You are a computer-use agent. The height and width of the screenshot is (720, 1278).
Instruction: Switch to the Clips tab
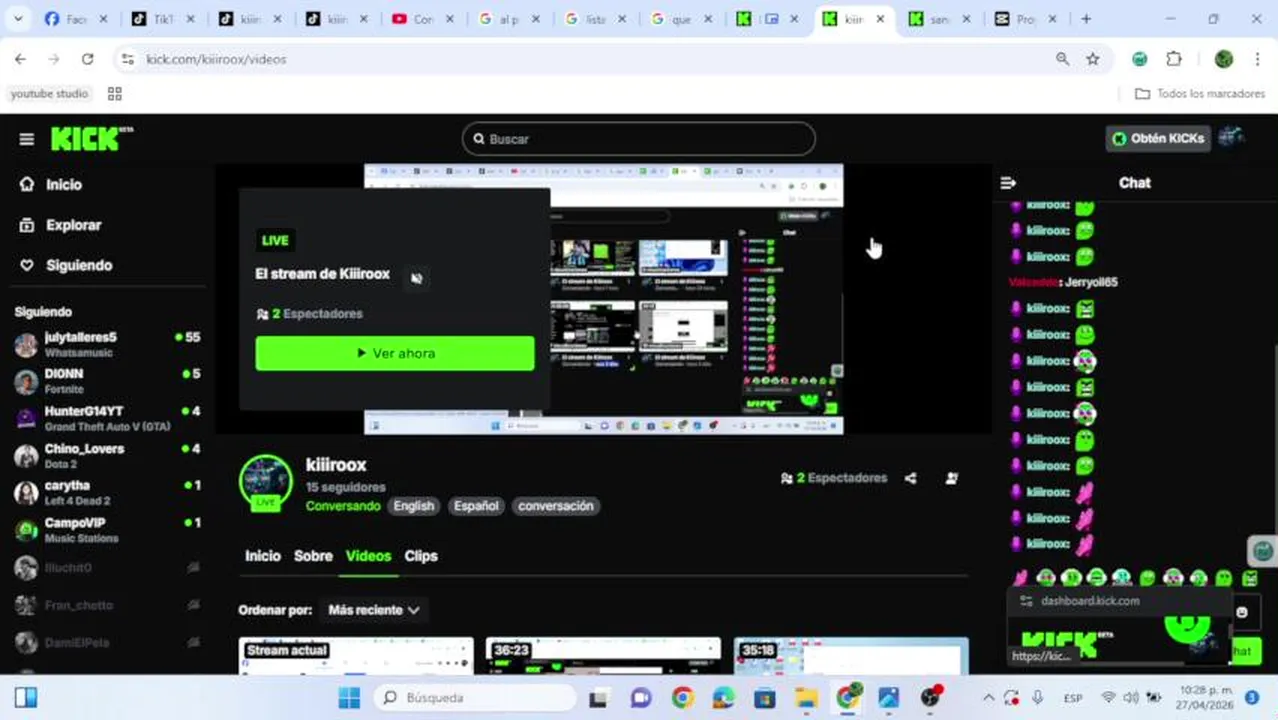point(421,556)
